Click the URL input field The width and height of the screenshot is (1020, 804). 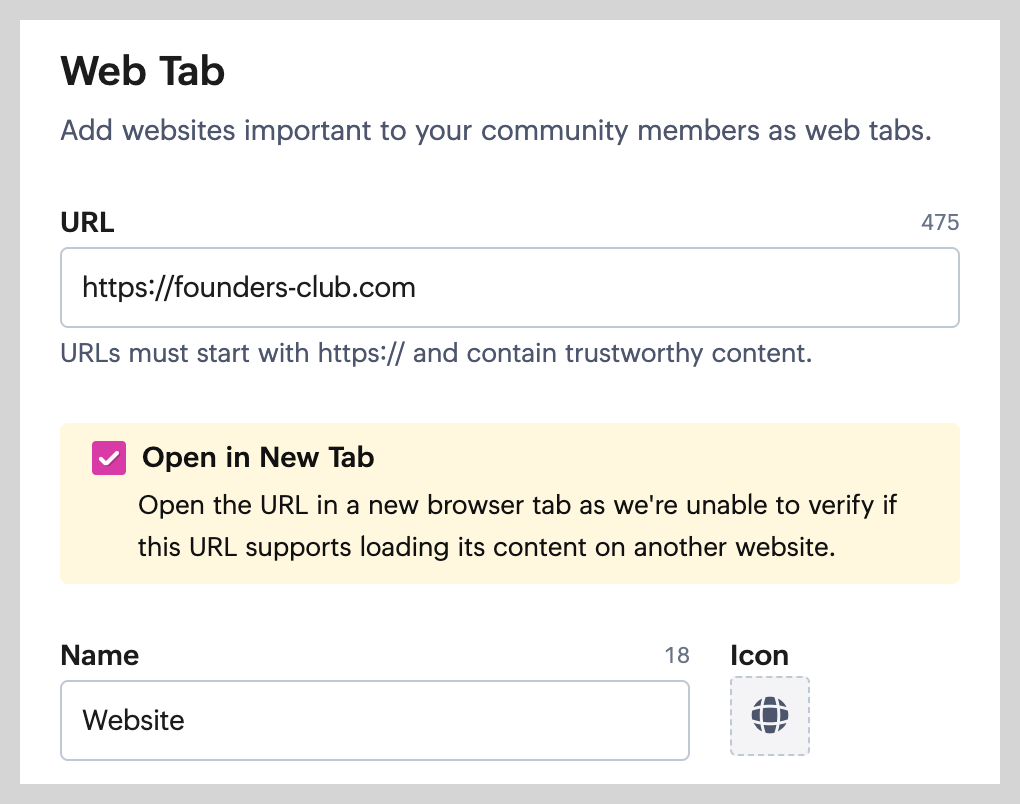point(510,288)
